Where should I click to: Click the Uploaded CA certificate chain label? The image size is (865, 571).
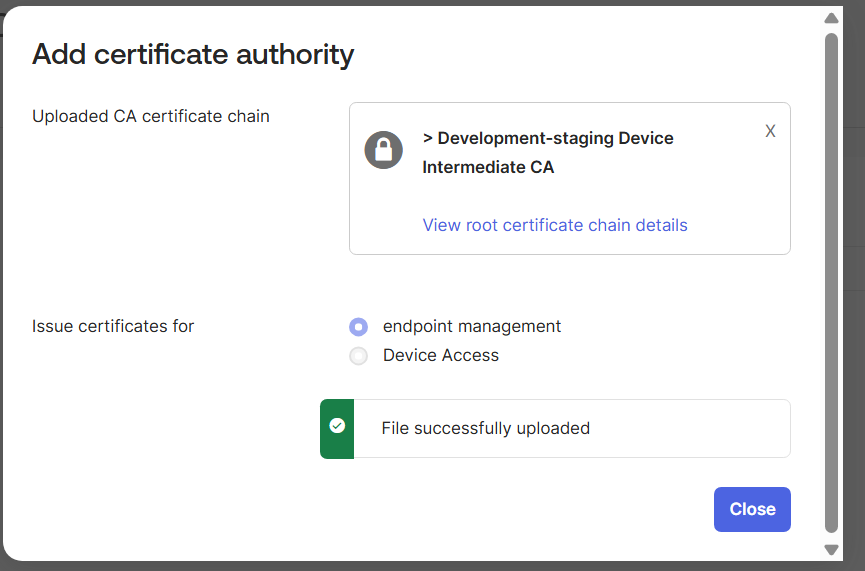151,116
